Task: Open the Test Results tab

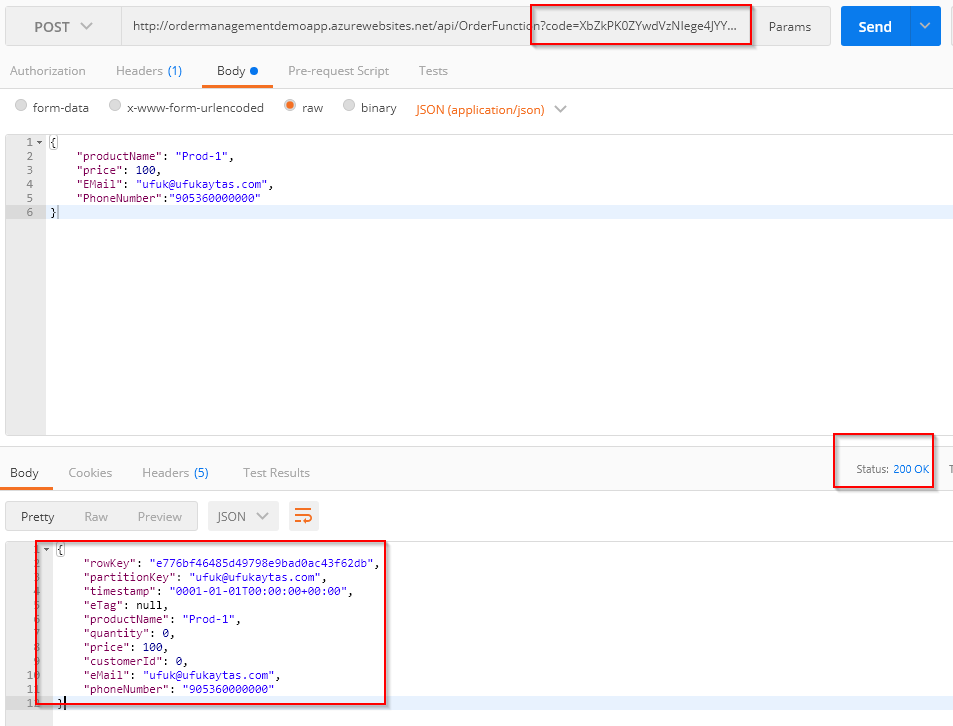Action: pos(277,473)
